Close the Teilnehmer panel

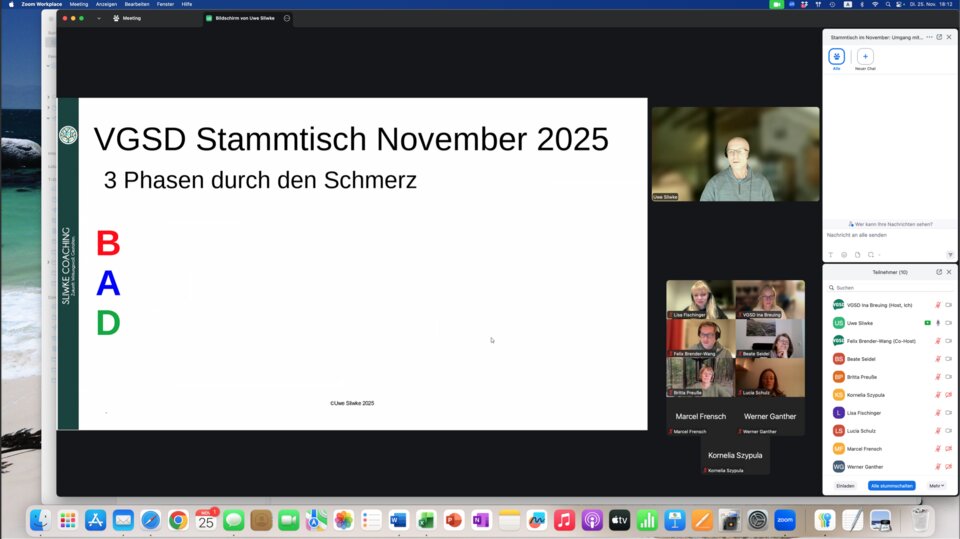949,272
